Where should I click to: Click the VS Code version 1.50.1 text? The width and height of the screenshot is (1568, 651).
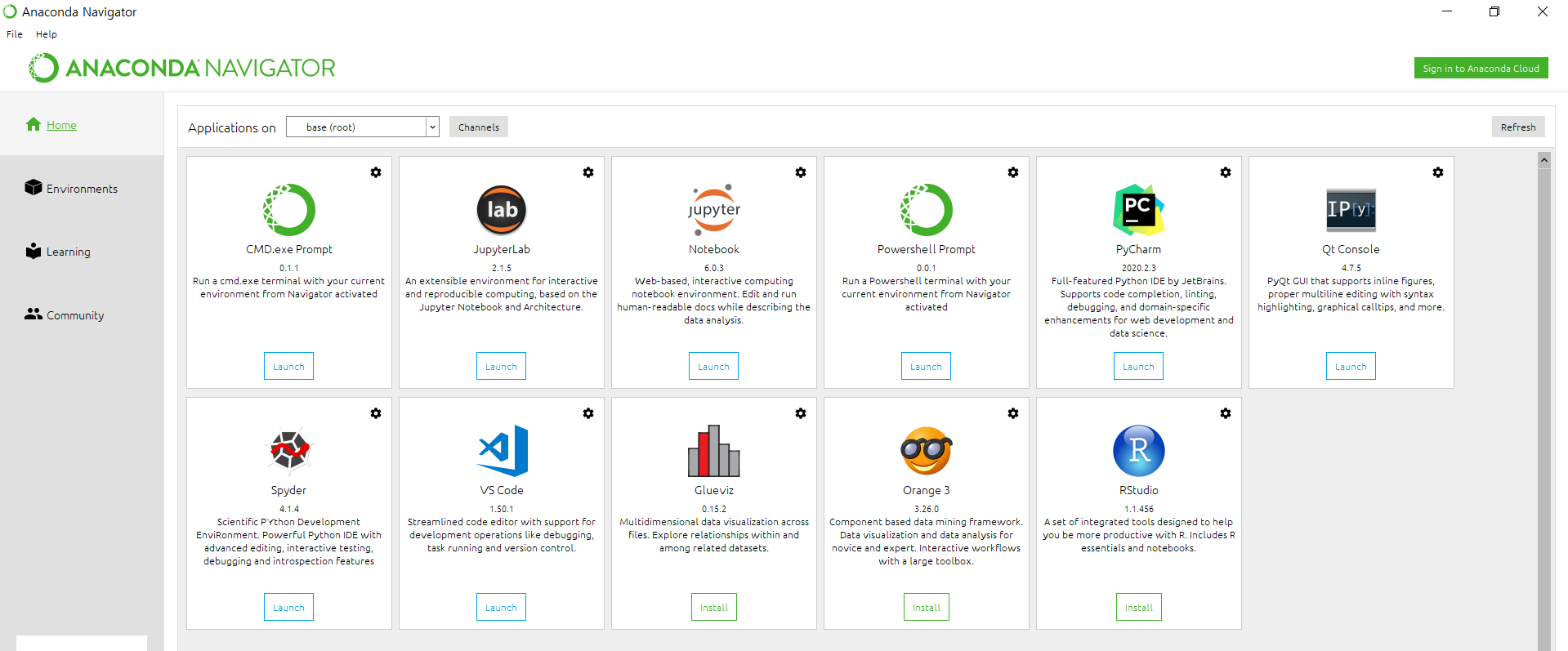(x=502, y=509)
